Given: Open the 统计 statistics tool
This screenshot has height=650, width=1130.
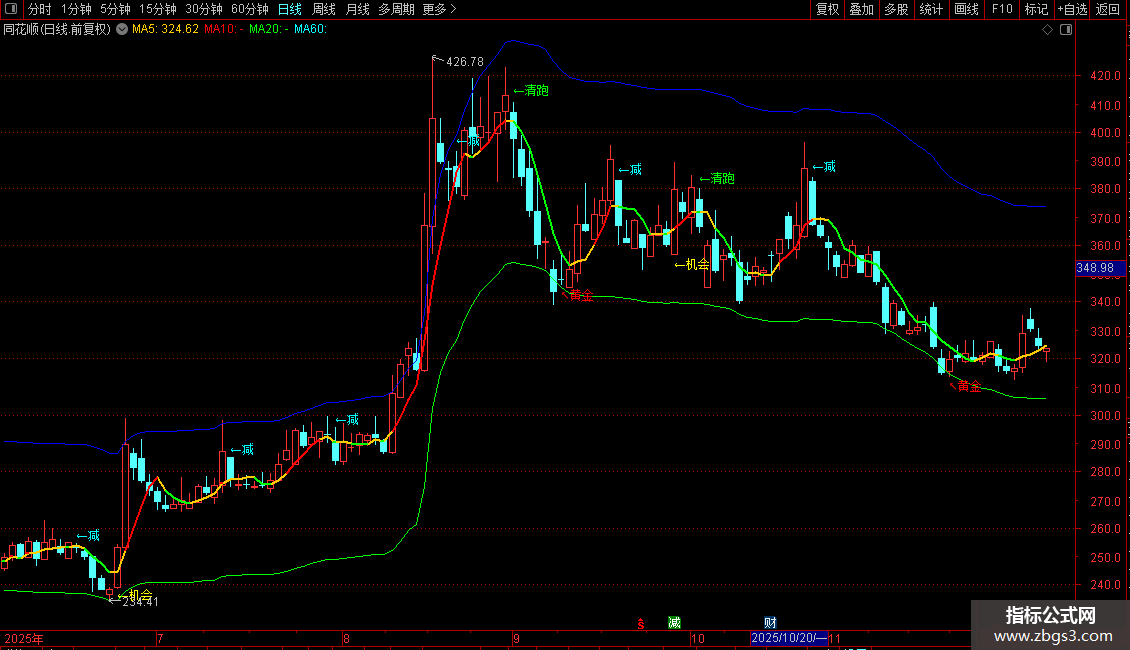Looking at the screenshot, I should pos(930,9).
